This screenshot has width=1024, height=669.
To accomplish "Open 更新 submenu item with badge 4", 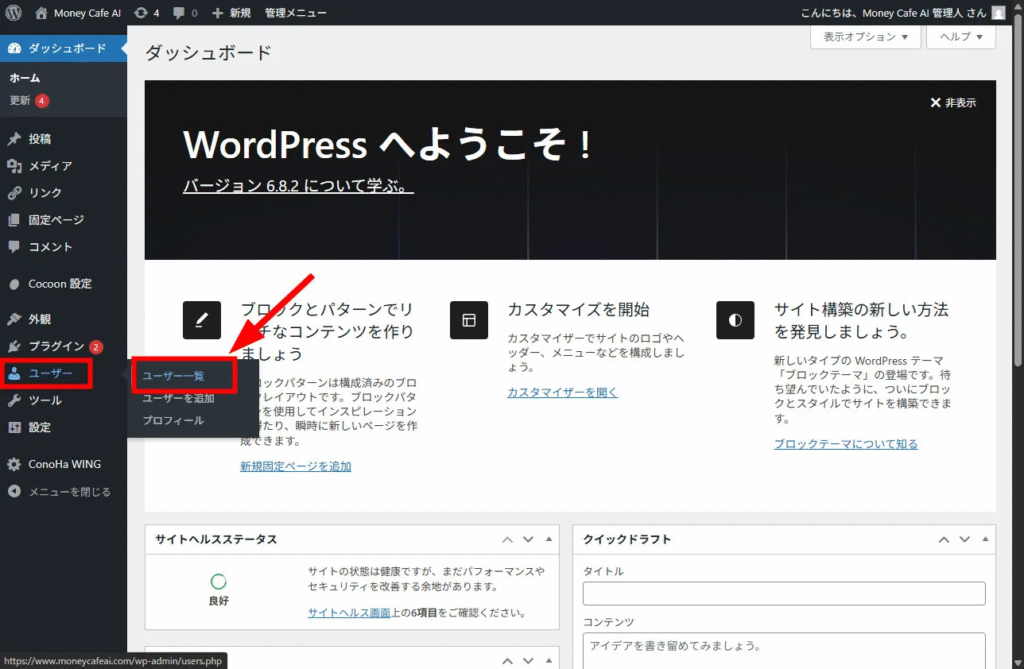I will click(x=29, y=101).
